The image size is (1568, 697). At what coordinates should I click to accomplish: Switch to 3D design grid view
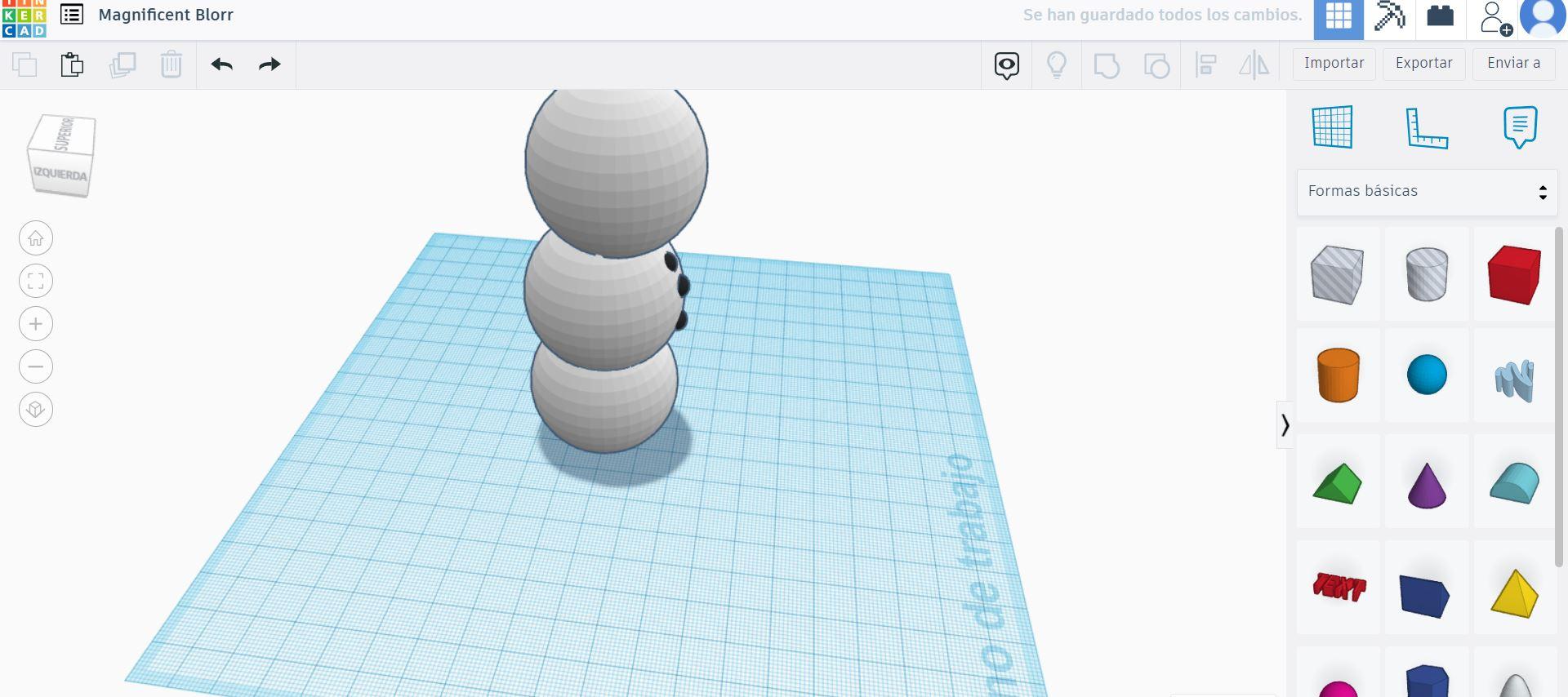[1339, 18]
